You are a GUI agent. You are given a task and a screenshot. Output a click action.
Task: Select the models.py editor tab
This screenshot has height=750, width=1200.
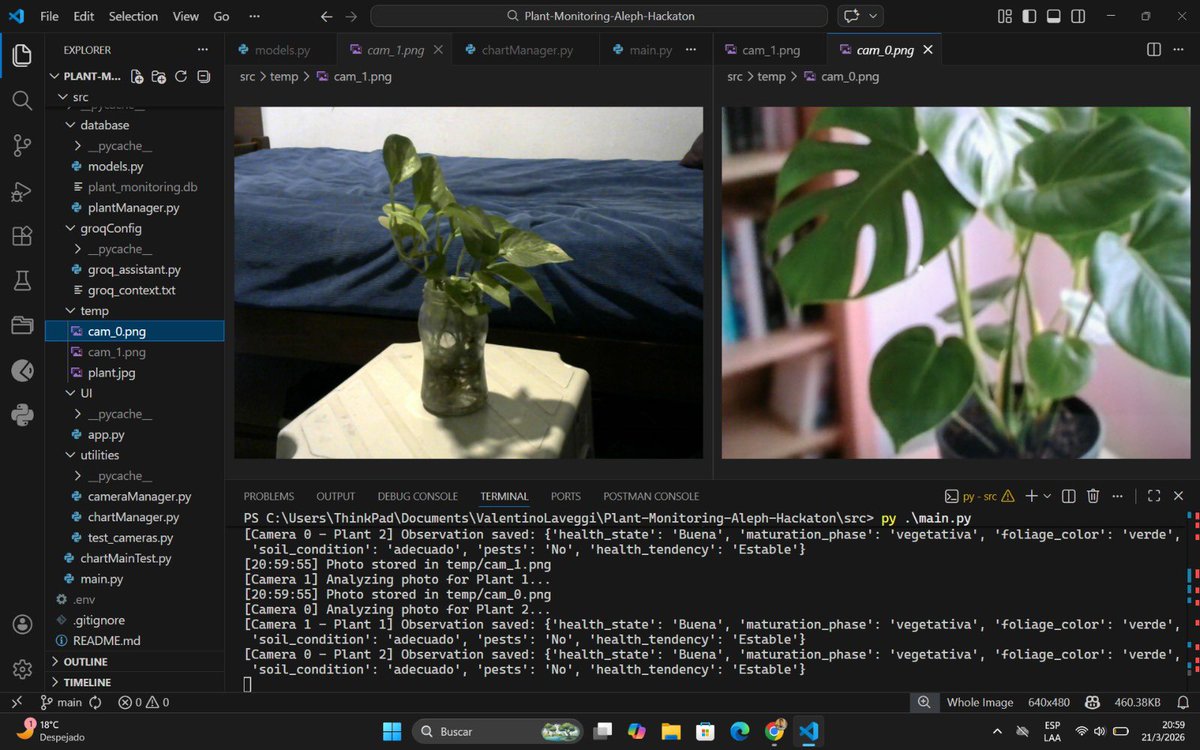point(281,50)
